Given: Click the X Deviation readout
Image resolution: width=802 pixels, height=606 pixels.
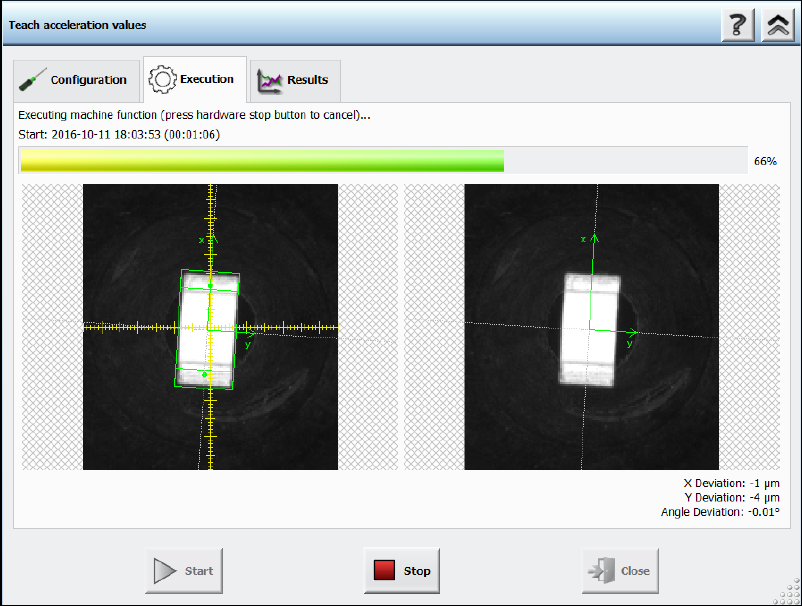Looking at the screenshot, I should pyautogui.click(x=730, y=482).
